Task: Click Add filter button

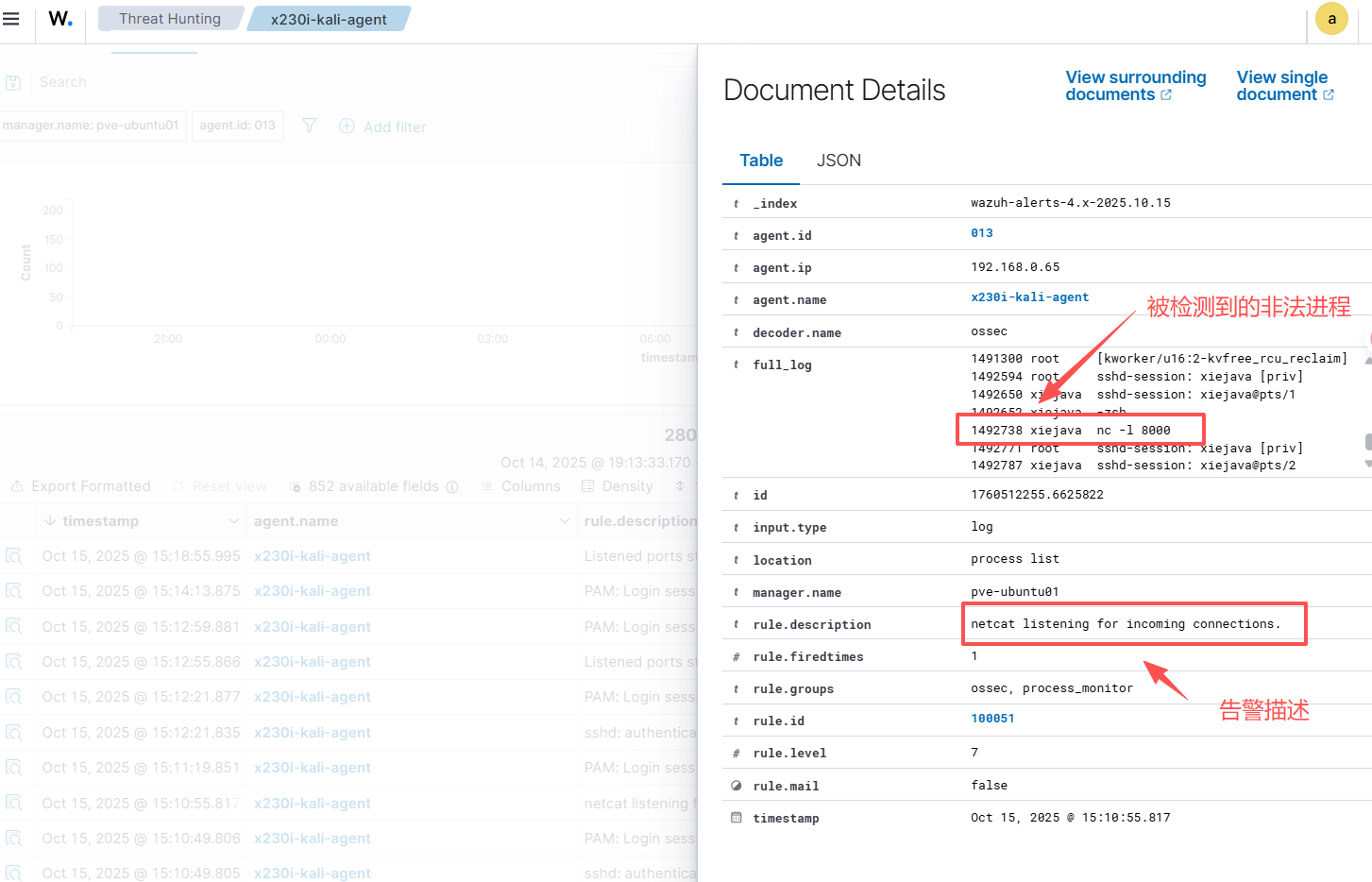Action: [382, 127]
